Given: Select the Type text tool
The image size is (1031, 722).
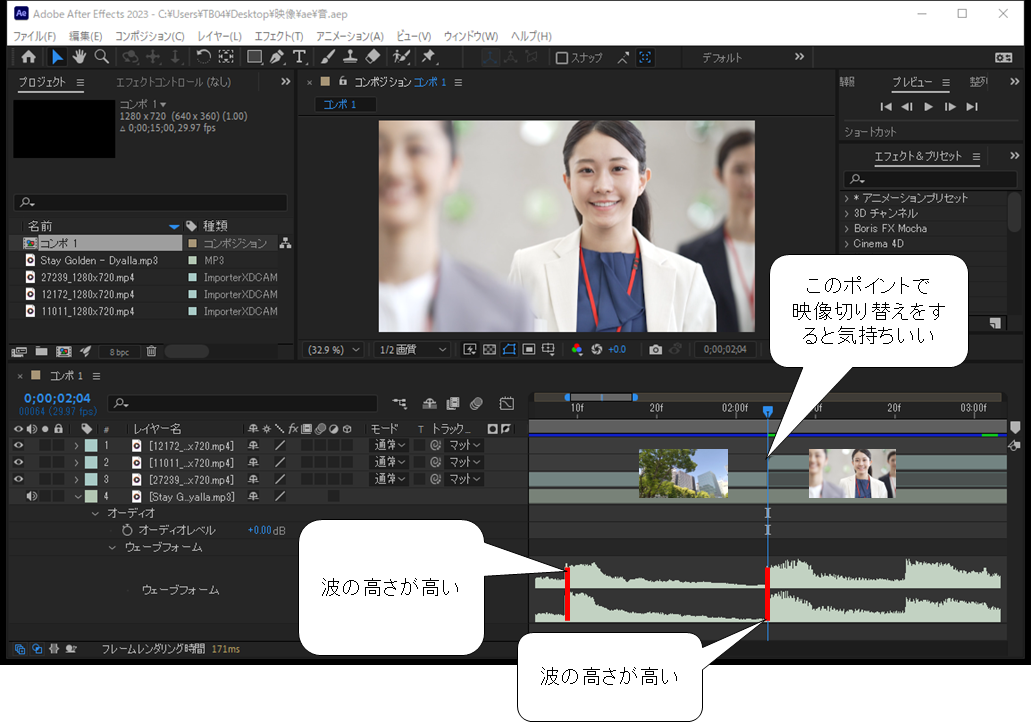Looking at the screenshot, I should tap(300, 57).
